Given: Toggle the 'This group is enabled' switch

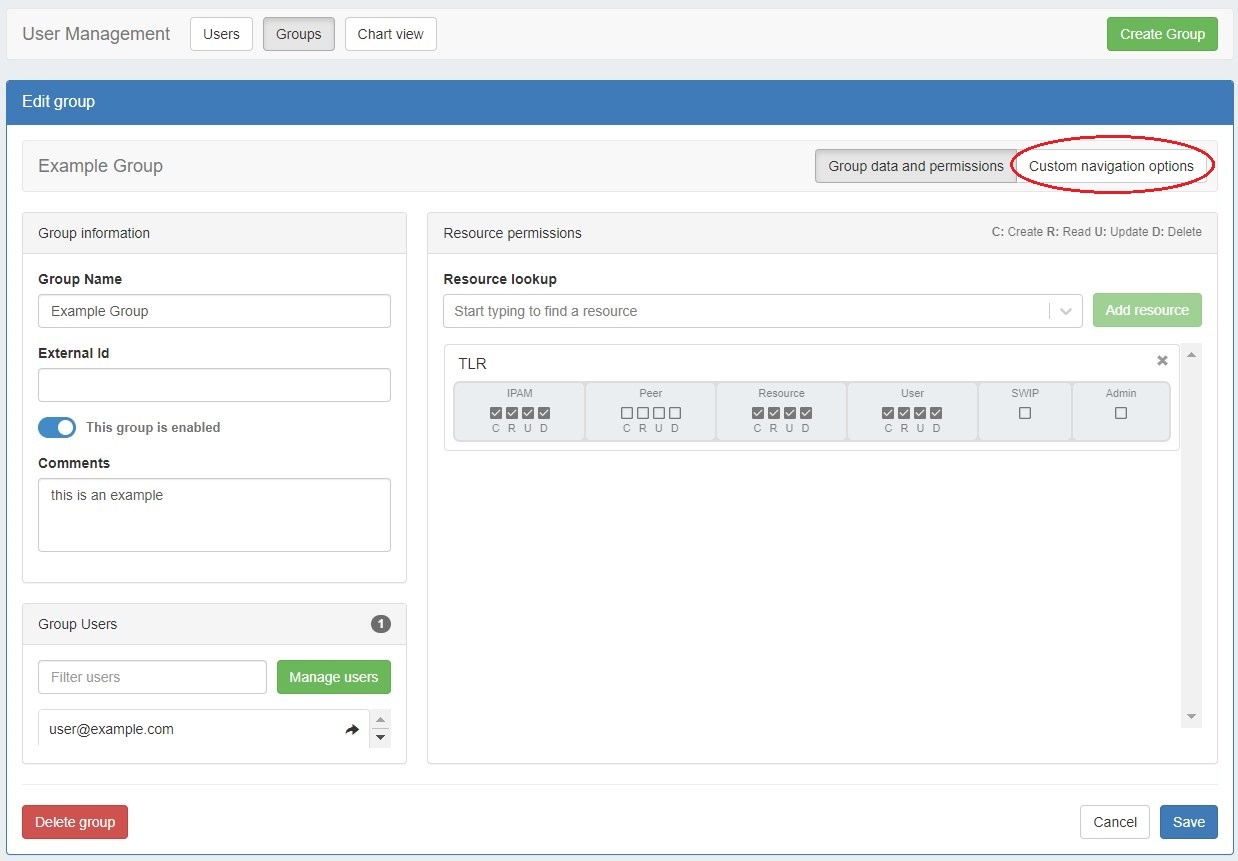Looking at the screenshot, I should tap(57, 427).
